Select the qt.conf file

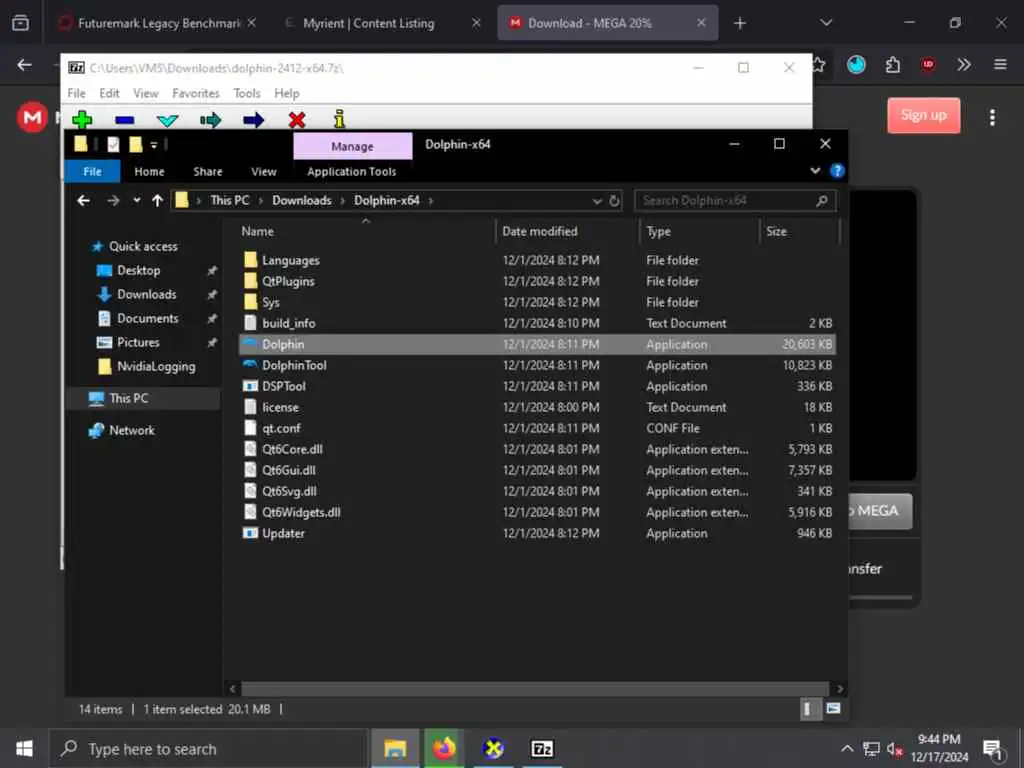click(281, 428)
